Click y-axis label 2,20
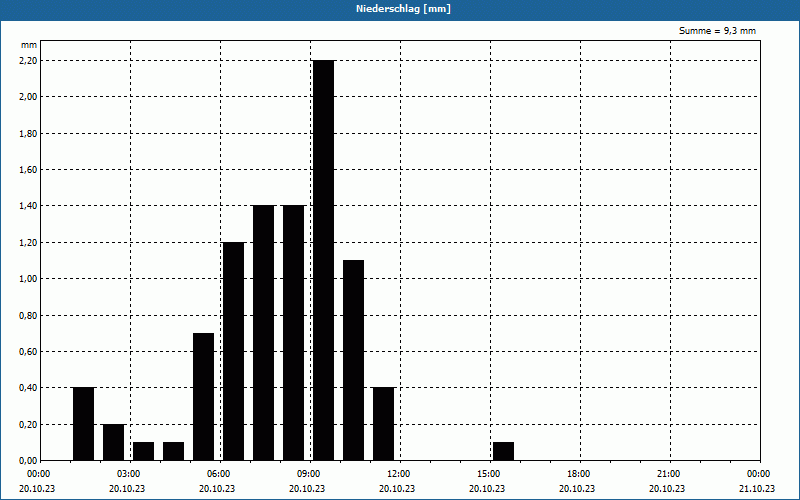This screenshot has height=500, width=800. (x=28, y=61)
